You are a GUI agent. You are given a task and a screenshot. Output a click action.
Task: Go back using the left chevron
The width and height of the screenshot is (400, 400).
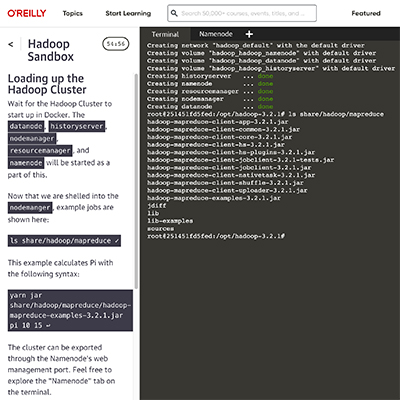coord(11,44)
